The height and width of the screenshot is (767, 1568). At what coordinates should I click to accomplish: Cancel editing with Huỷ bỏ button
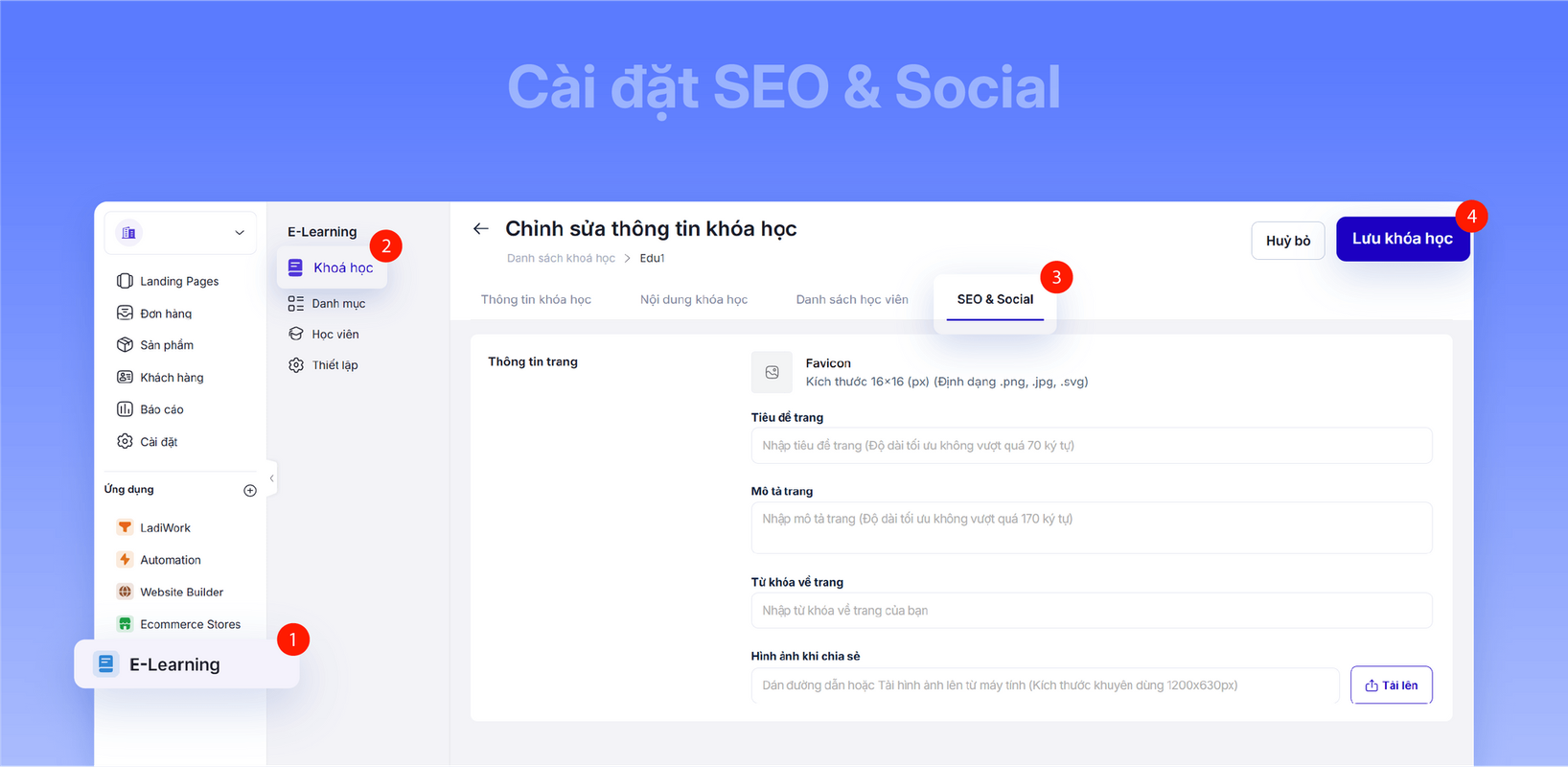(1288, 241)
